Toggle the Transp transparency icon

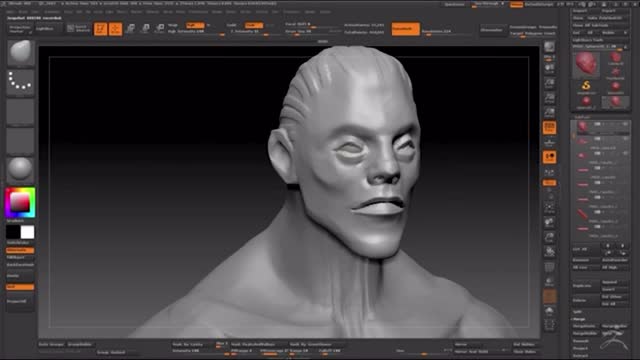(549, 282)
